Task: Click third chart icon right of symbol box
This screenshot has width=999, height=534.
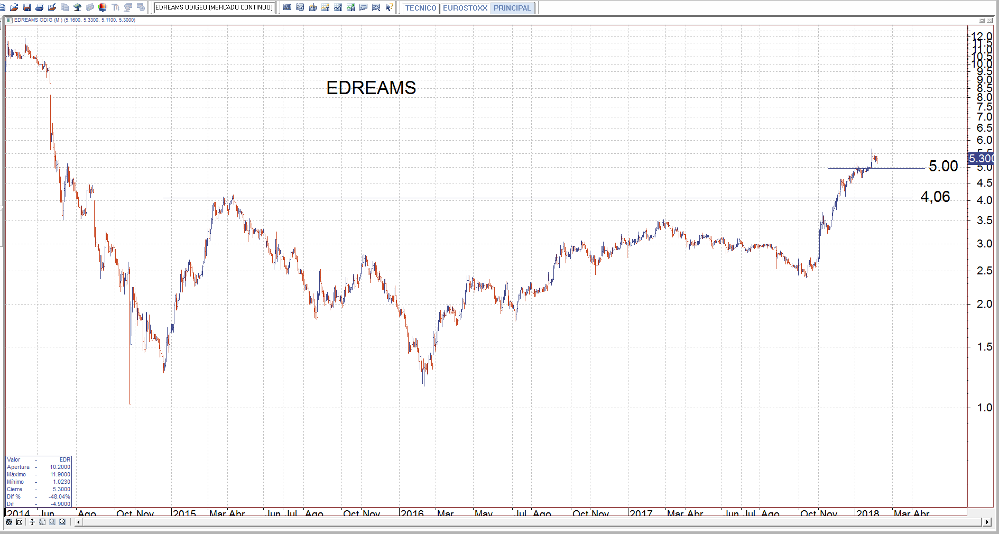Action: coord(312,8)
